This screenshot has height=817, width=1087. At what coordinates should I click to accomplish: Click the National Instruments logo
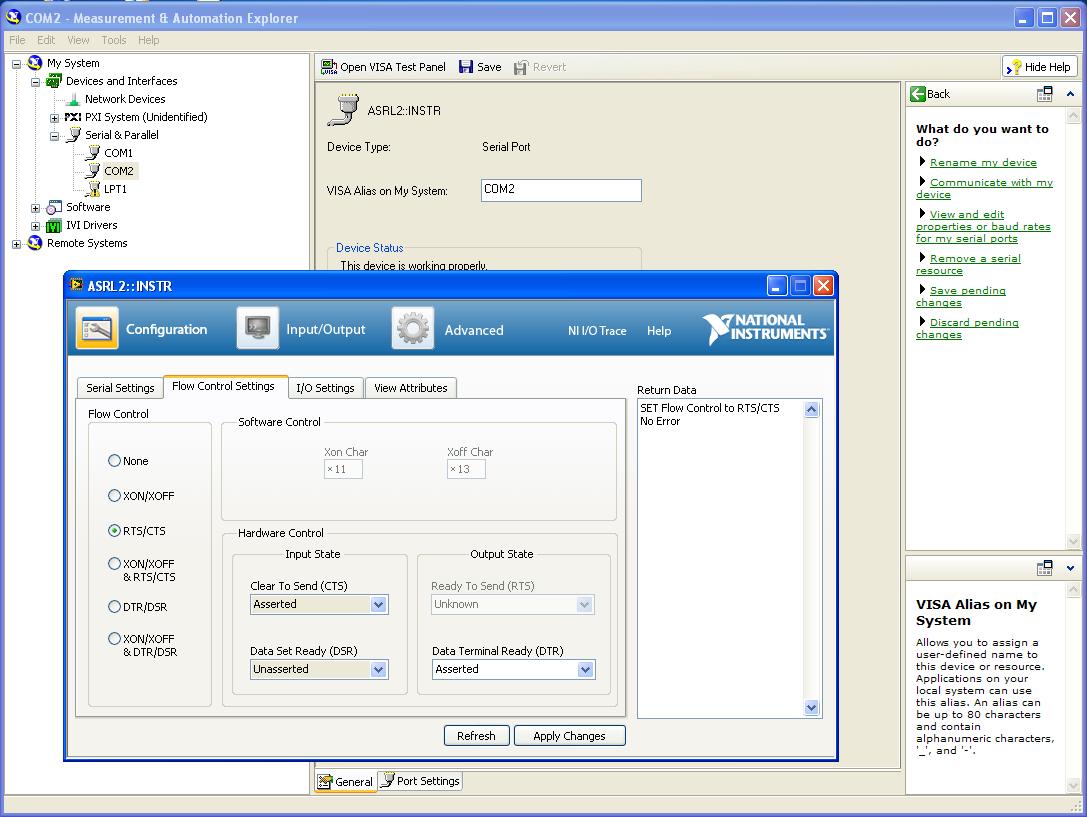765,328
